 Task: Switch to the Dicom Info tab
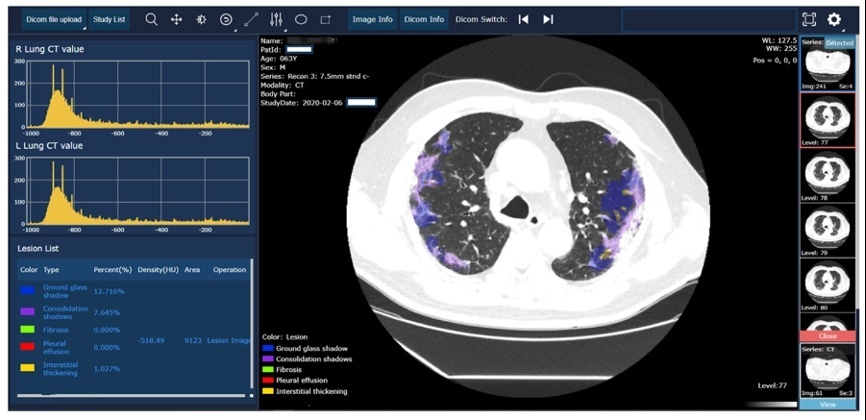click(423, 19)
